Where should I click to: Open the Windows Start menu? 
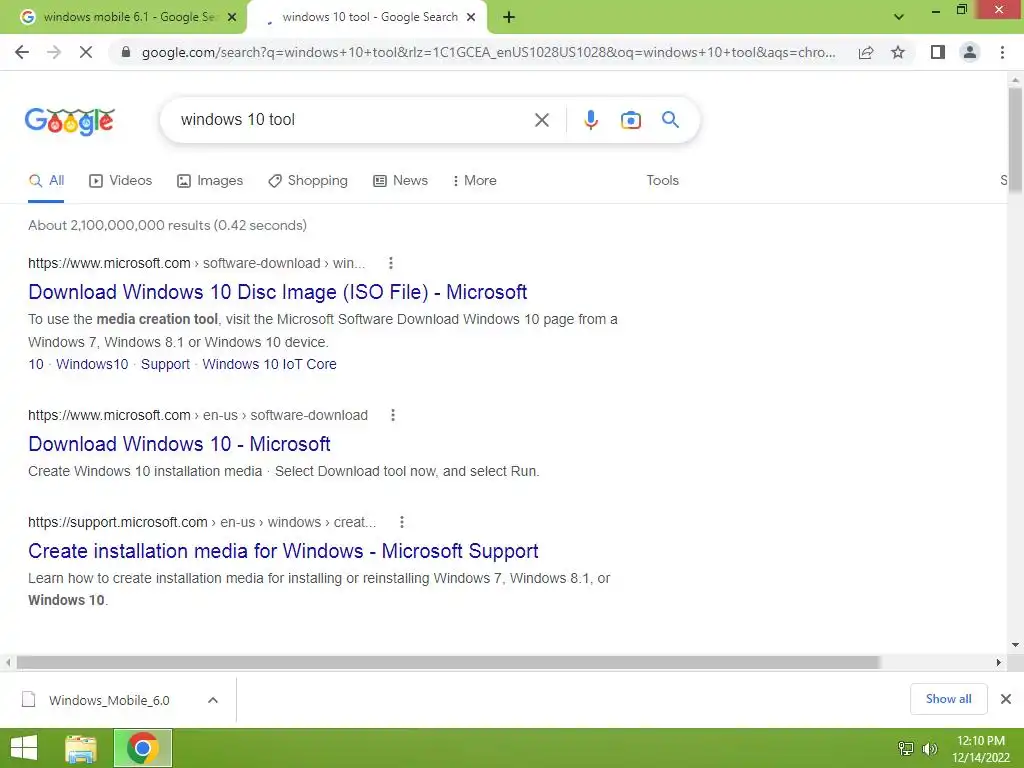[24, 748]
